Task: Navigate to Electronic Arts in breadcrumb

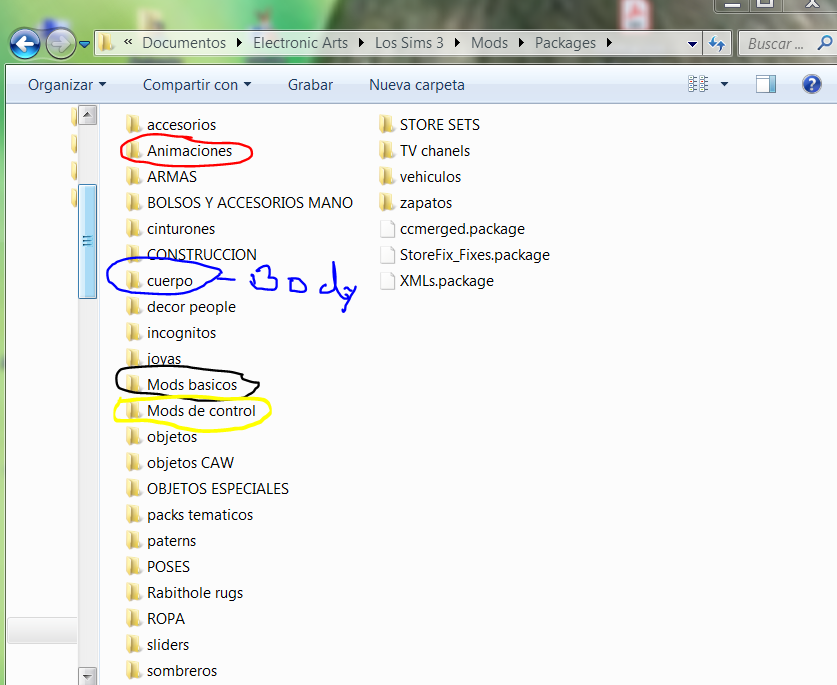Action: 301,43
